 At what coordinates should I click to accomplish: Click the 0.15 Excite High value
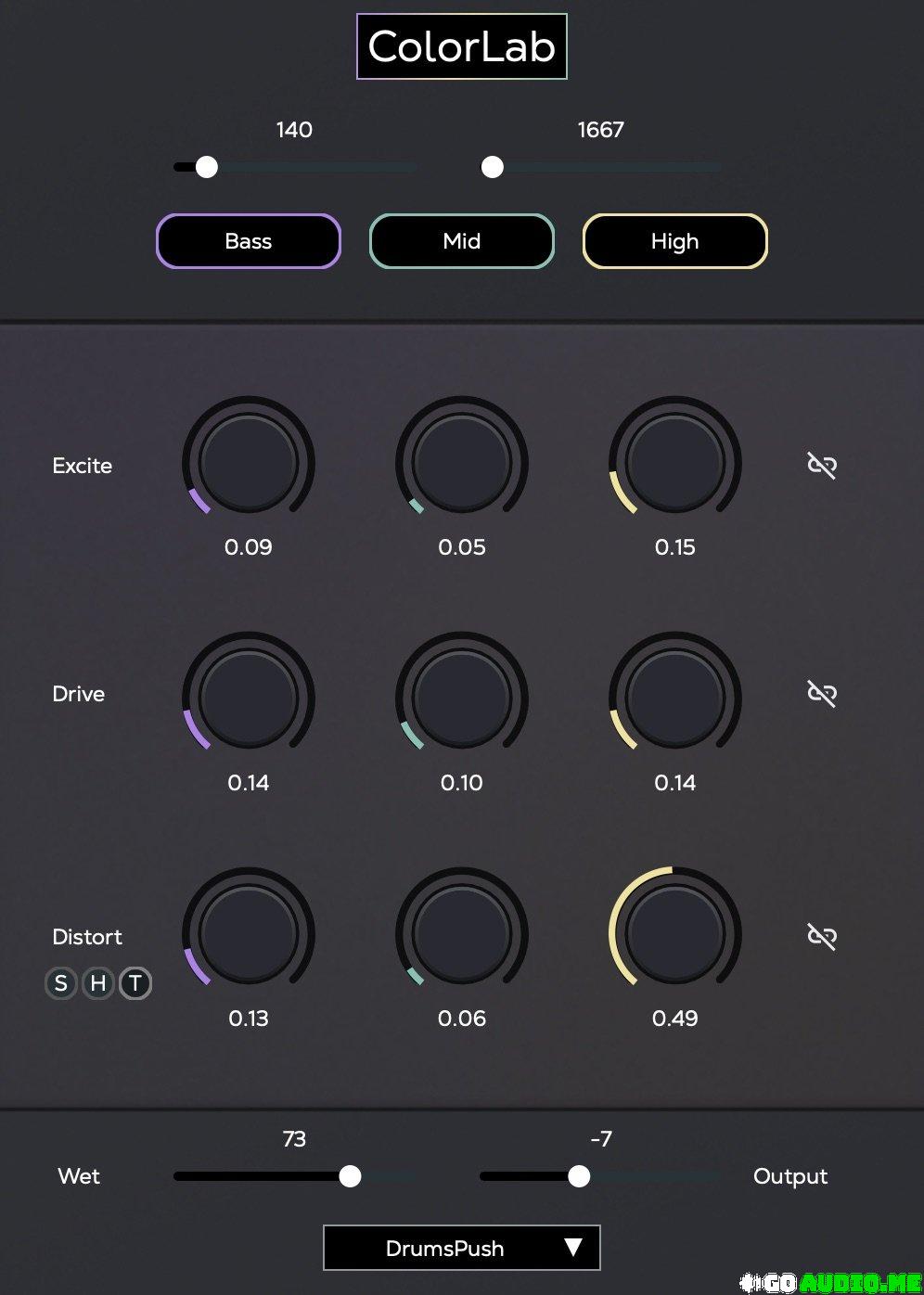[675, 547]
